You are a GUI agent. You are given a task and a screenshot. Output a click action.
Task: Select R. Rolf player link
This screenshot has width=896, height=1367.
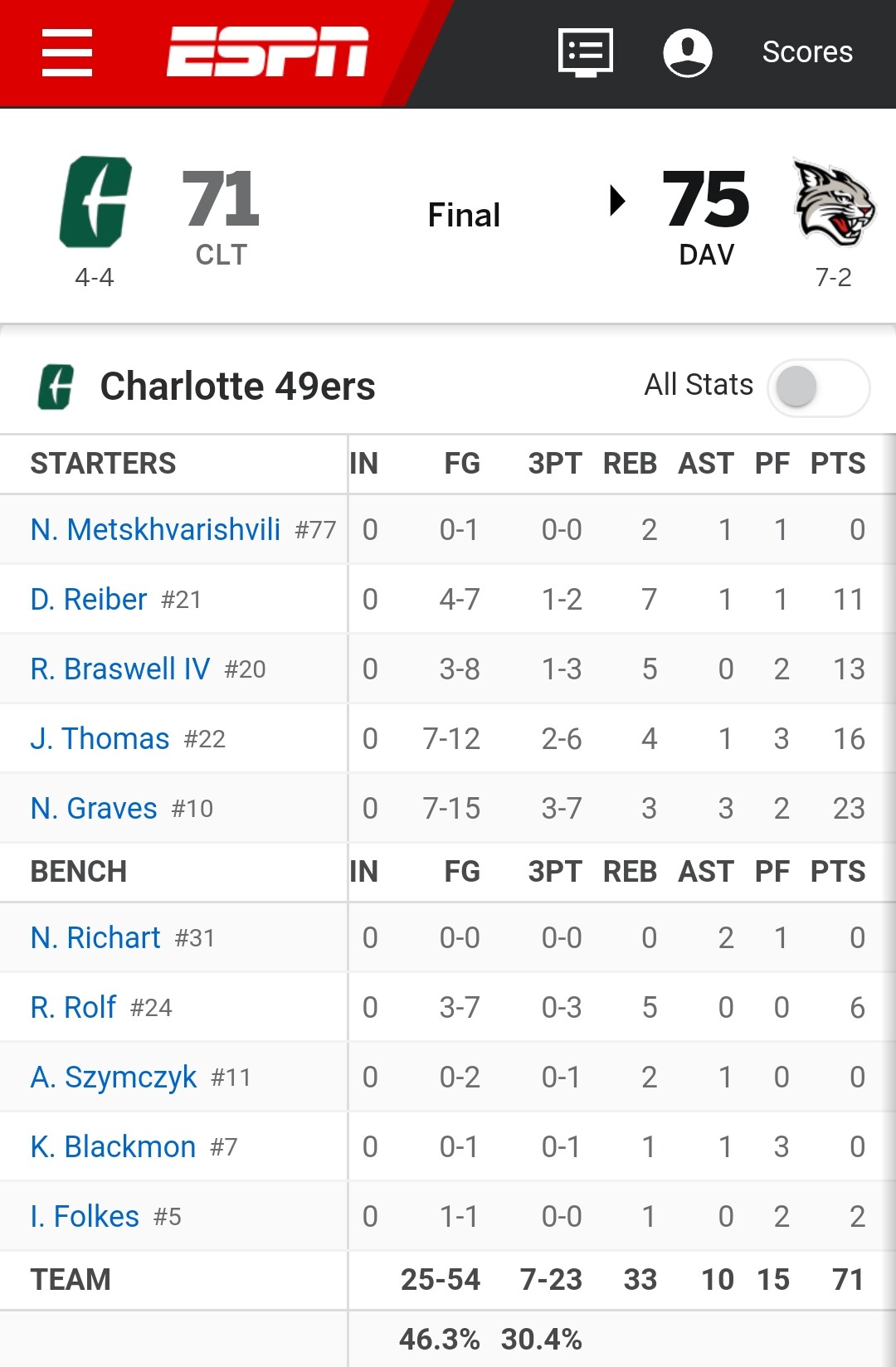(x=73, y=1007)
